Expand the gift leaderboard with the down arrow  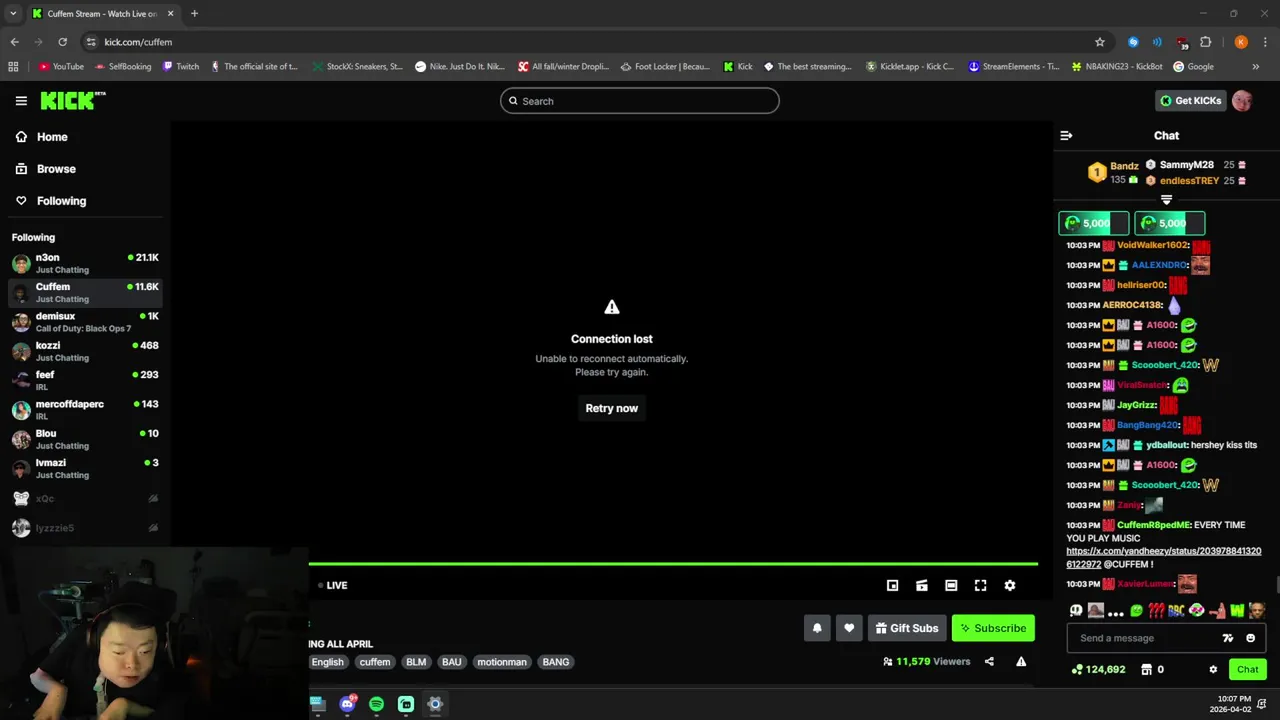coord(1166,200)
